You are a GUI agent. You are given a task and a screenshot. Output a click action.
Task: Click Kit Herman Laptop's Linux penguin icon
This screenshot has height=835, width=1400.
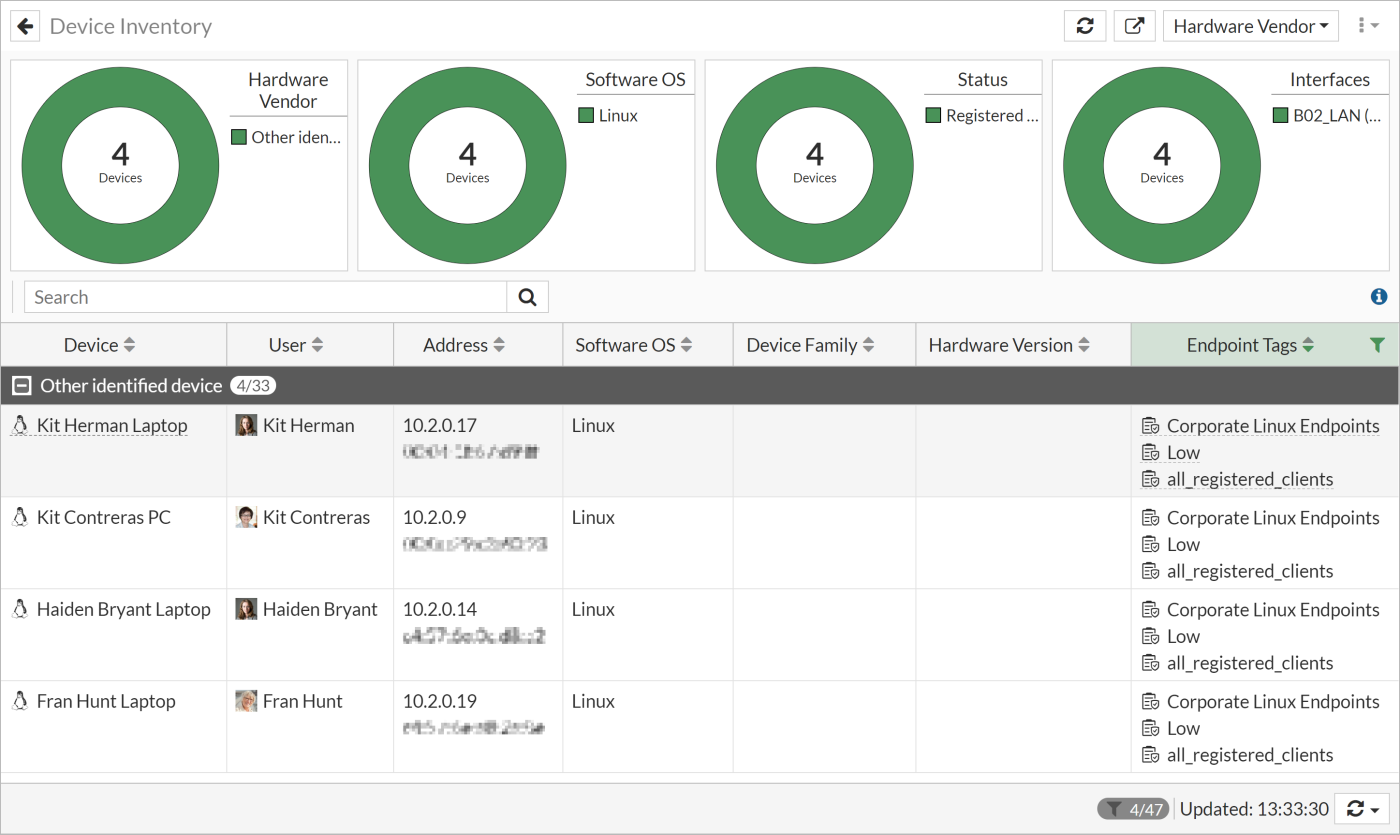pyautogui.click(x=19, y=425)
